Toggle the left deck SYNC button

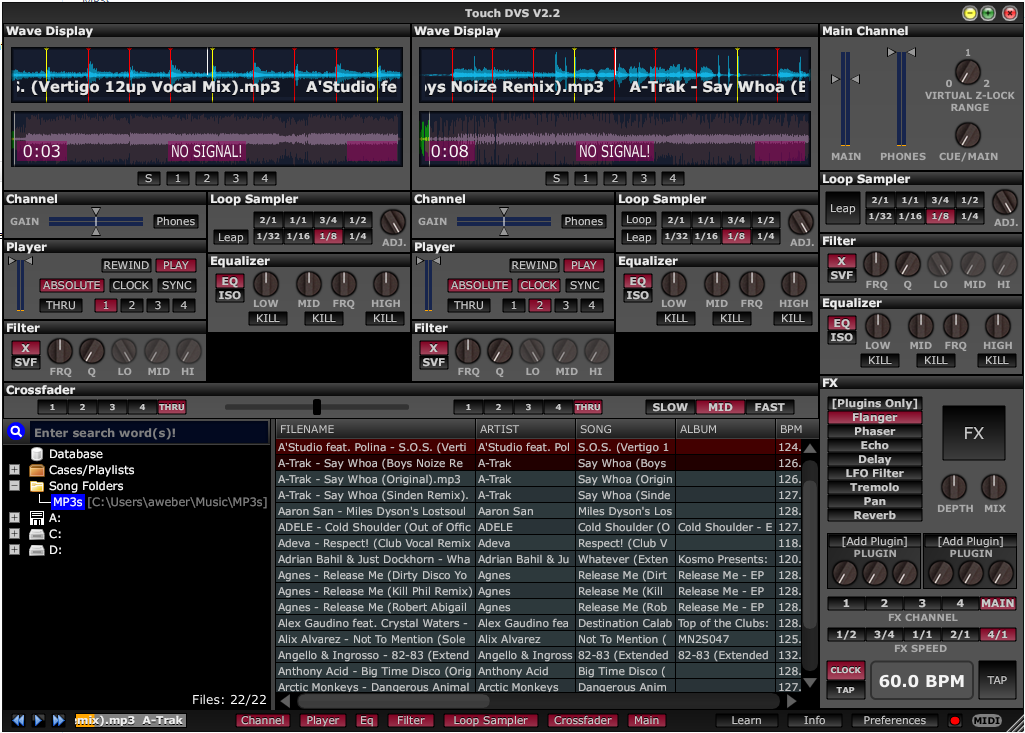(177, 285)
